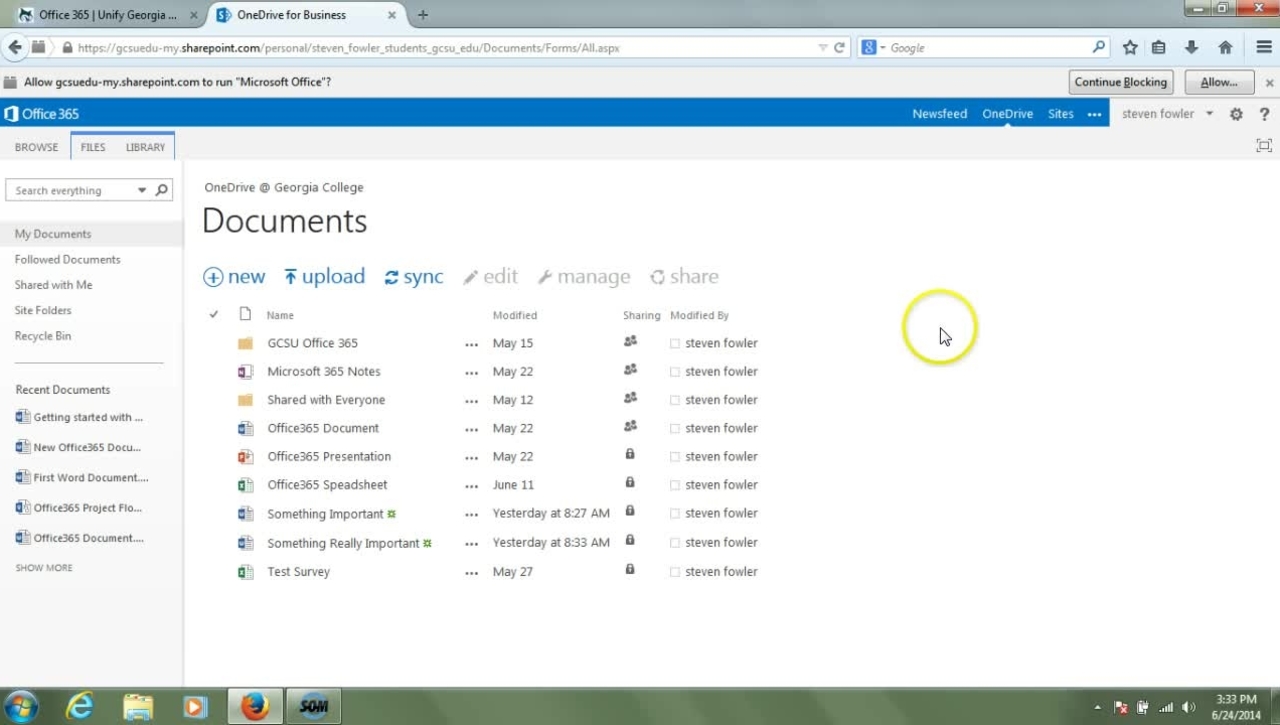Click the Test Survey Excel icon

click(245, 572)
